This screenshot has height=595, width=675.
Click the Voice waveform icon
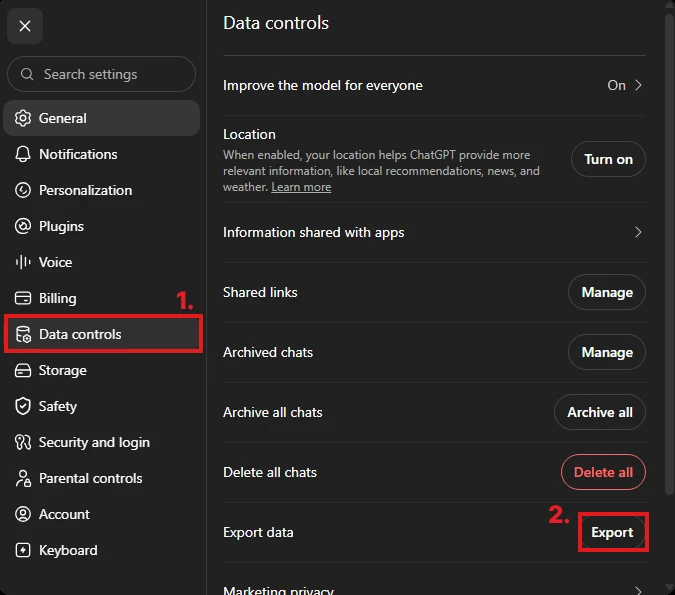coord(23,262)
